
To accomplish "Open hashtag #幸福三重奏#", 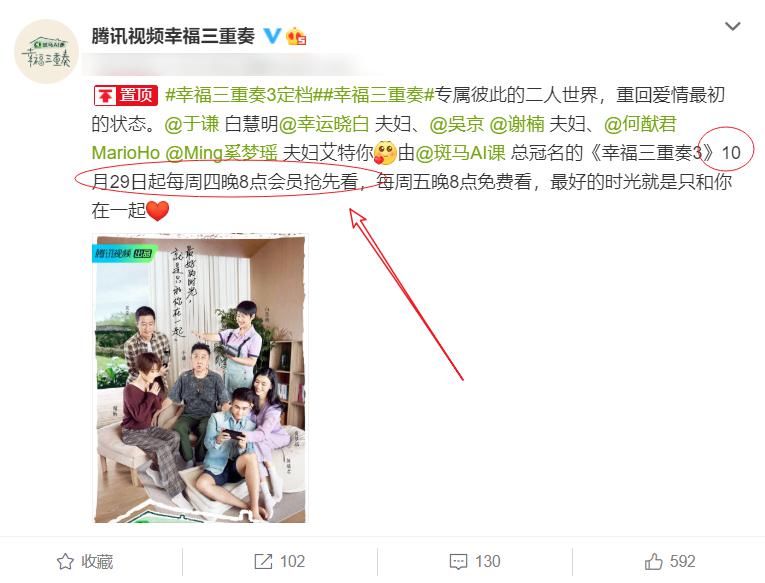I will 376,95.
